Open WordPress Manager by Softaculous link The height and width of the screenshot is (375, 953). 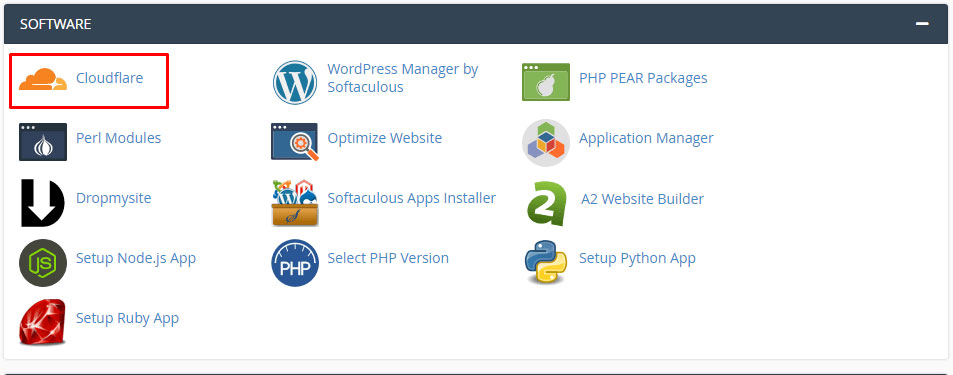403,78
